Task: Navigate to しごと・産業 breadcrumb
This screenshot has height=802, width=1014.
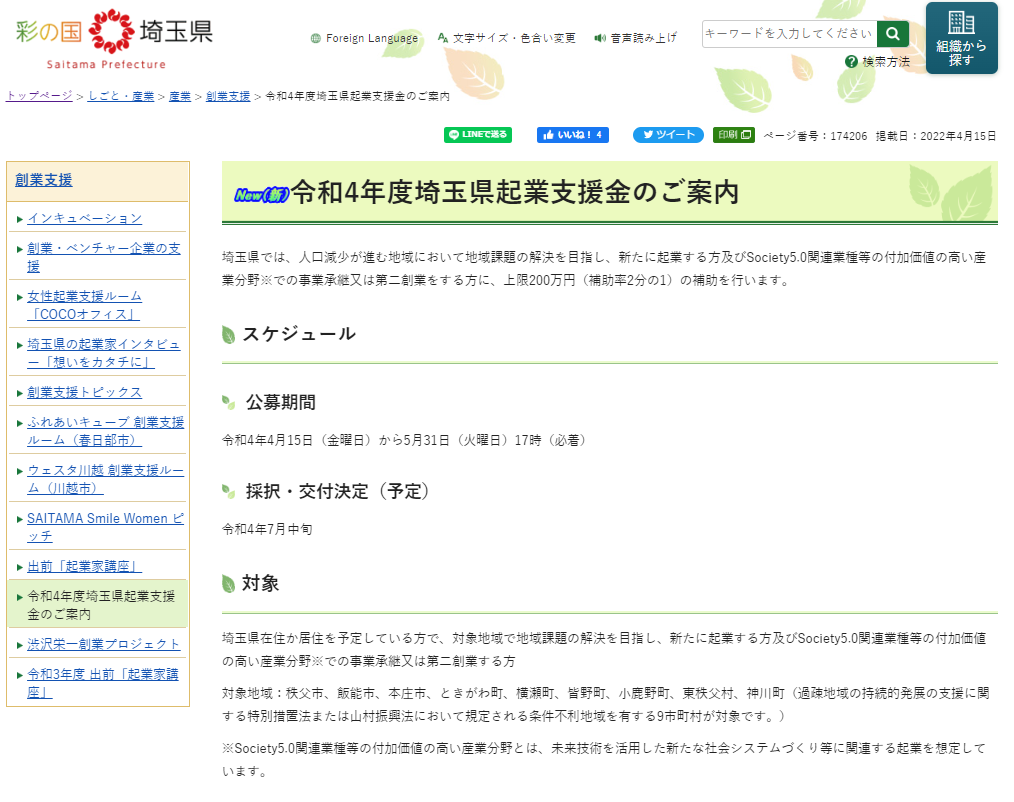Action: [x=121, y=96]
